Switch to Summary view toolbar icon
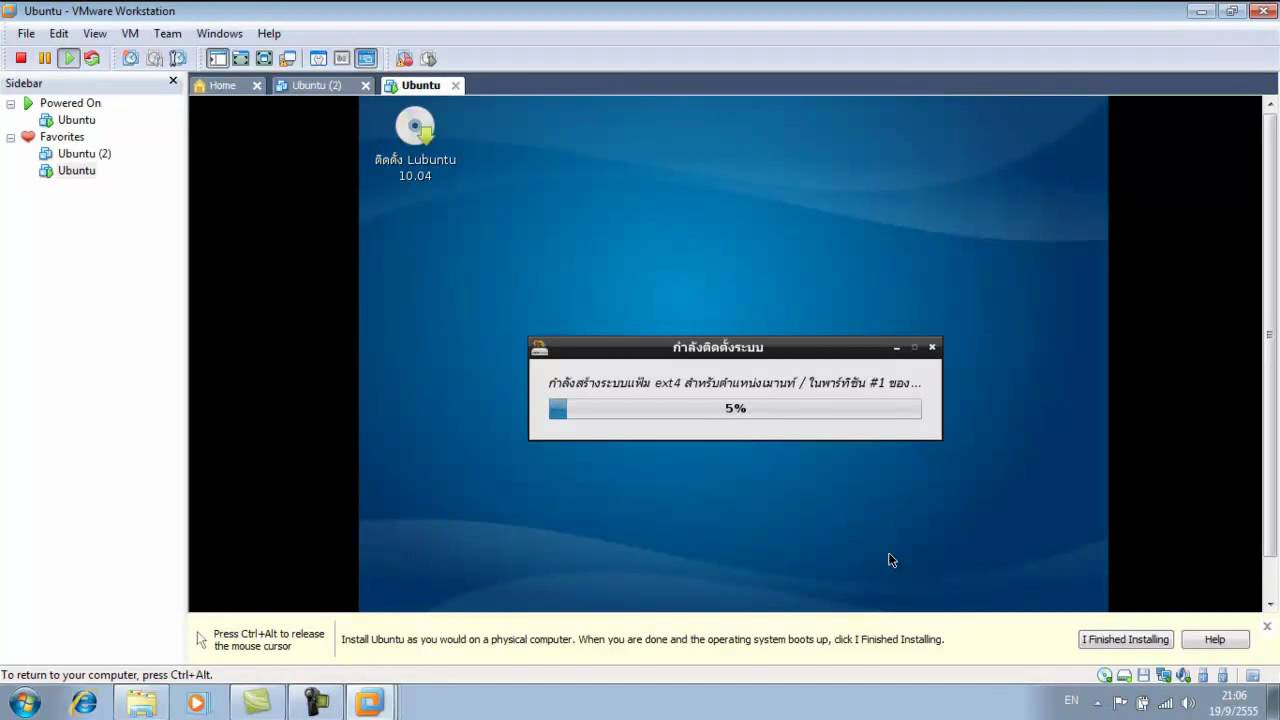The width and height of the screenshot is (1280, 720). [318, 58]
